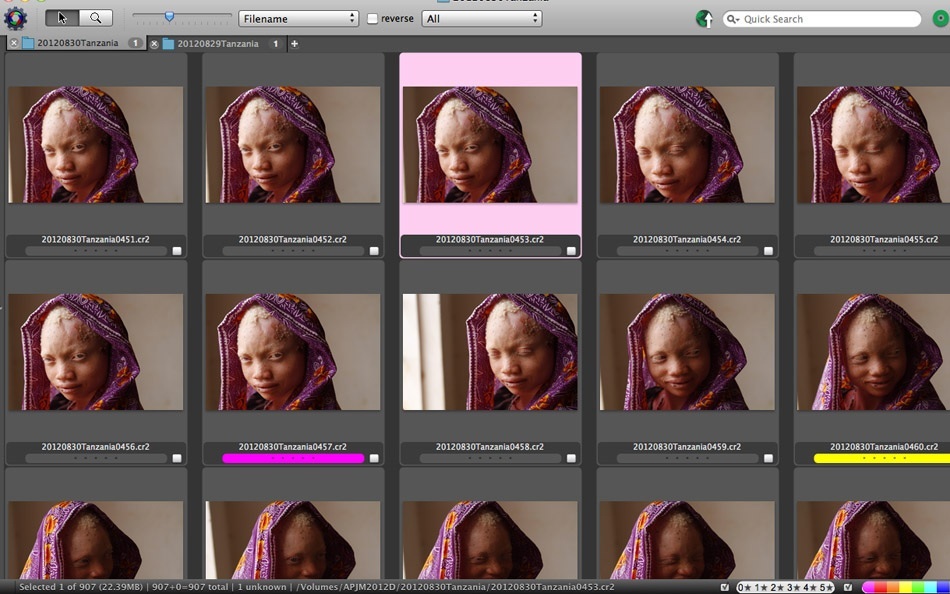Select the arrow pointer tool
This screenshot has height=594, width=950.
[x=62, y=18]
